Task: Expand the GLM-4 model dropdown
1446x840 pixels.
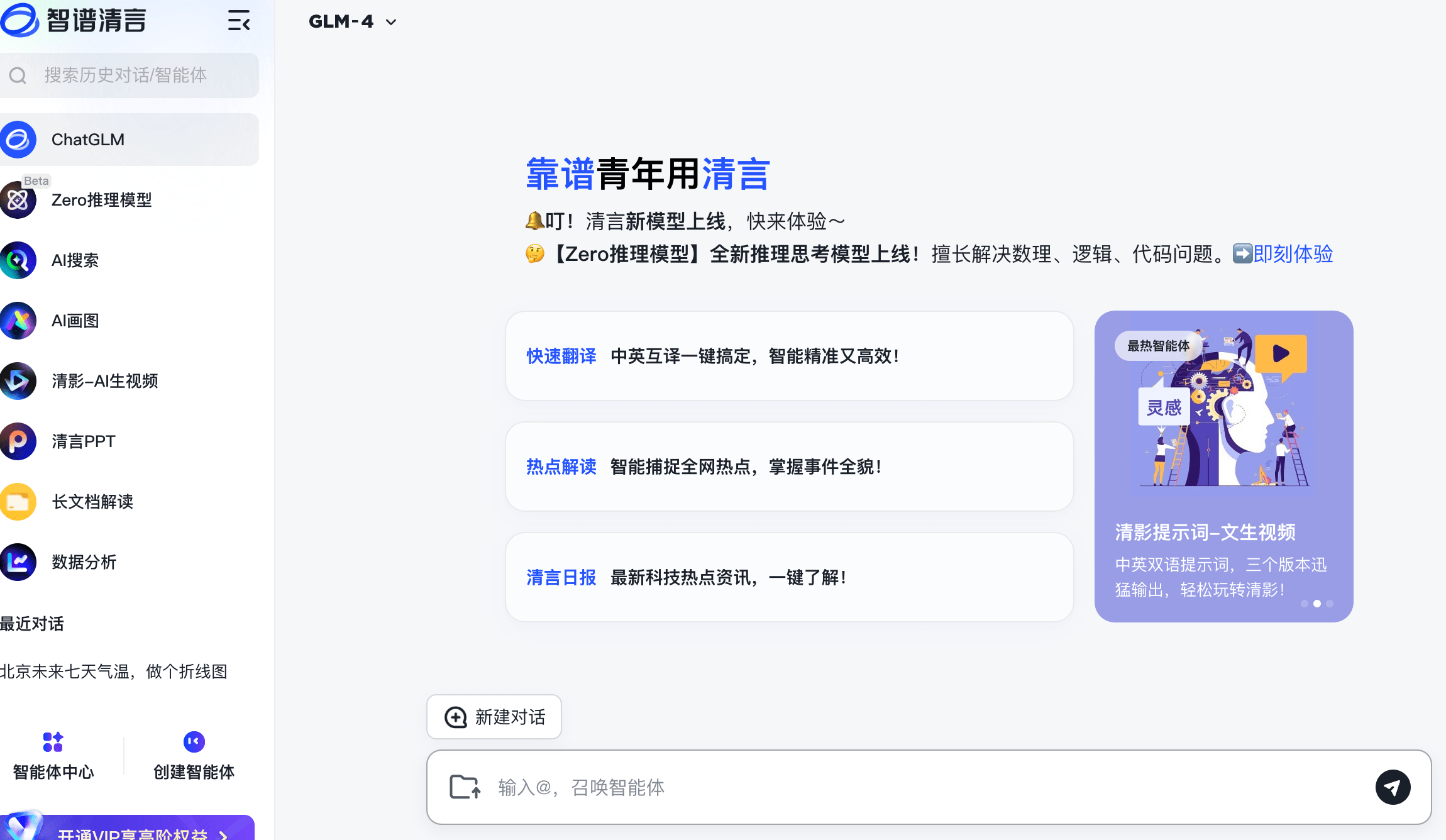Action: pyautogui.click(x=353, y=22)
